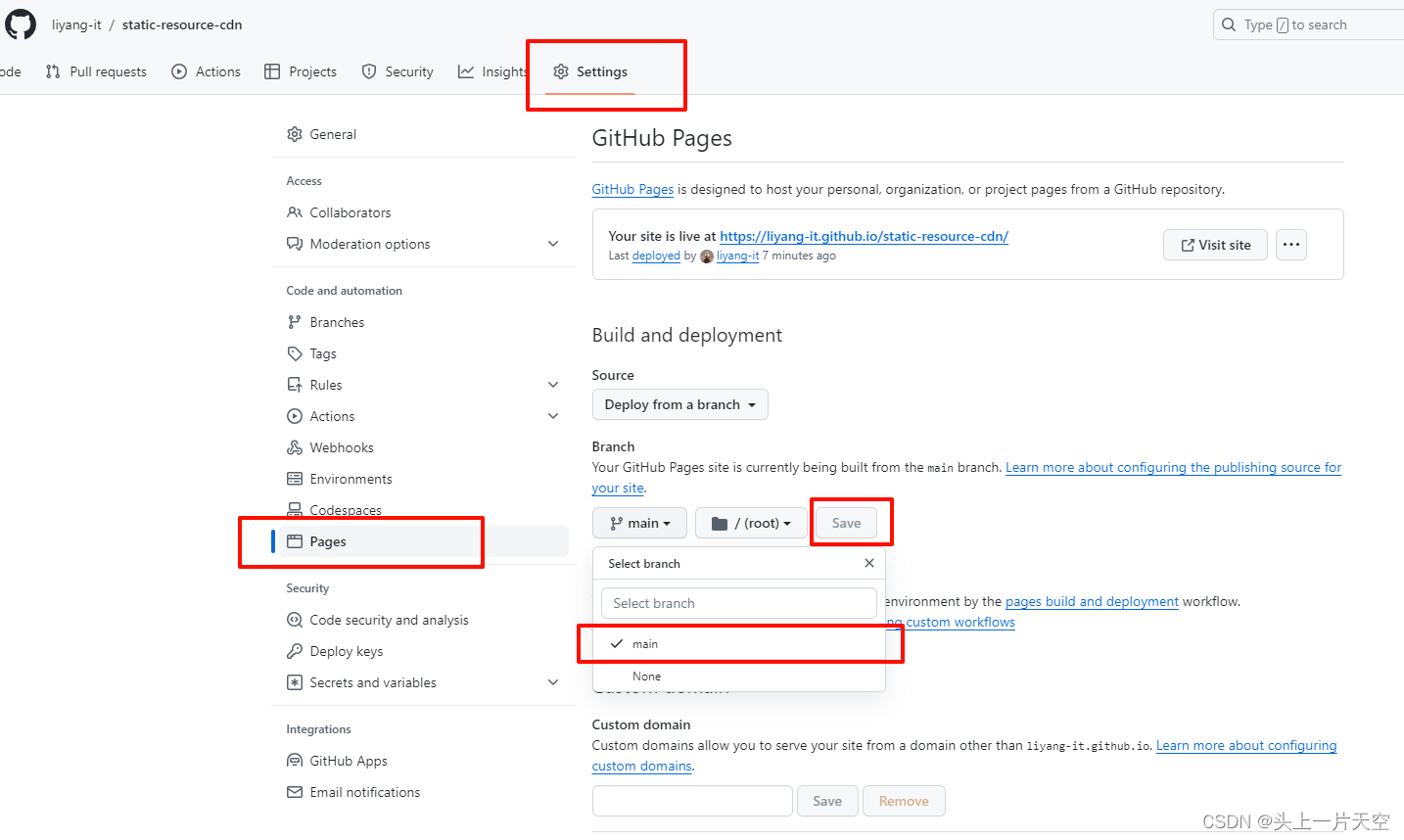Click the Type / to search box
The height and width of the screenshot is (840, 1404).
click(1309, 24)
